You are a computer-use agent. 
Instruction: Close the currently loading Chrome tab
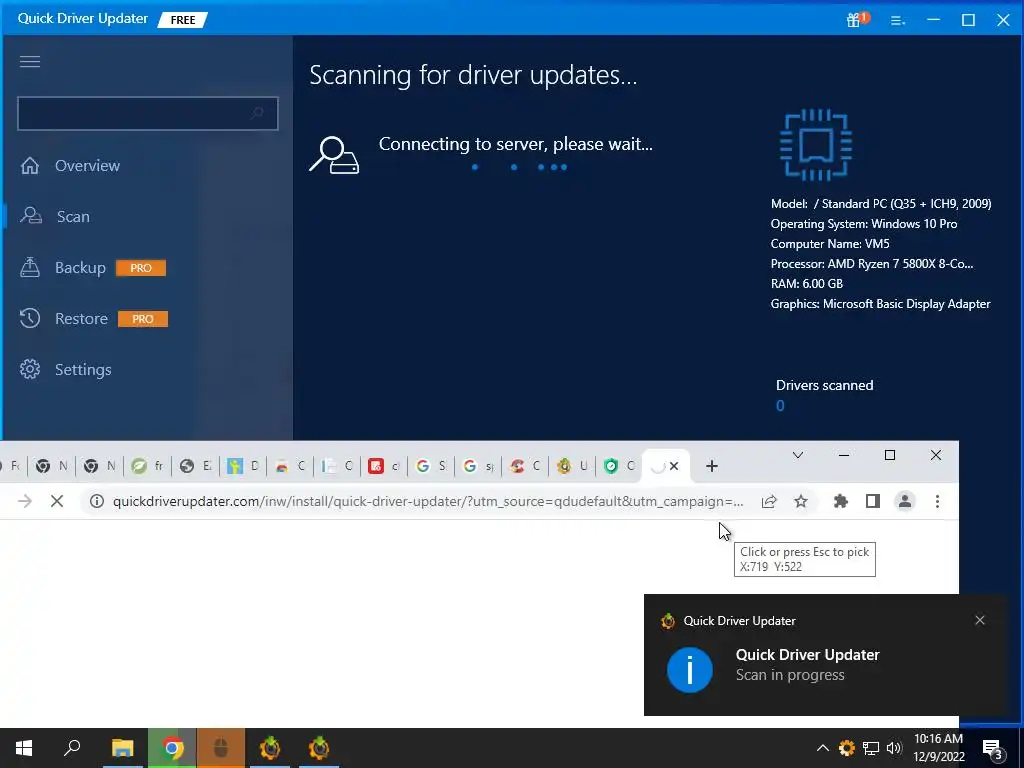(674, 466)
